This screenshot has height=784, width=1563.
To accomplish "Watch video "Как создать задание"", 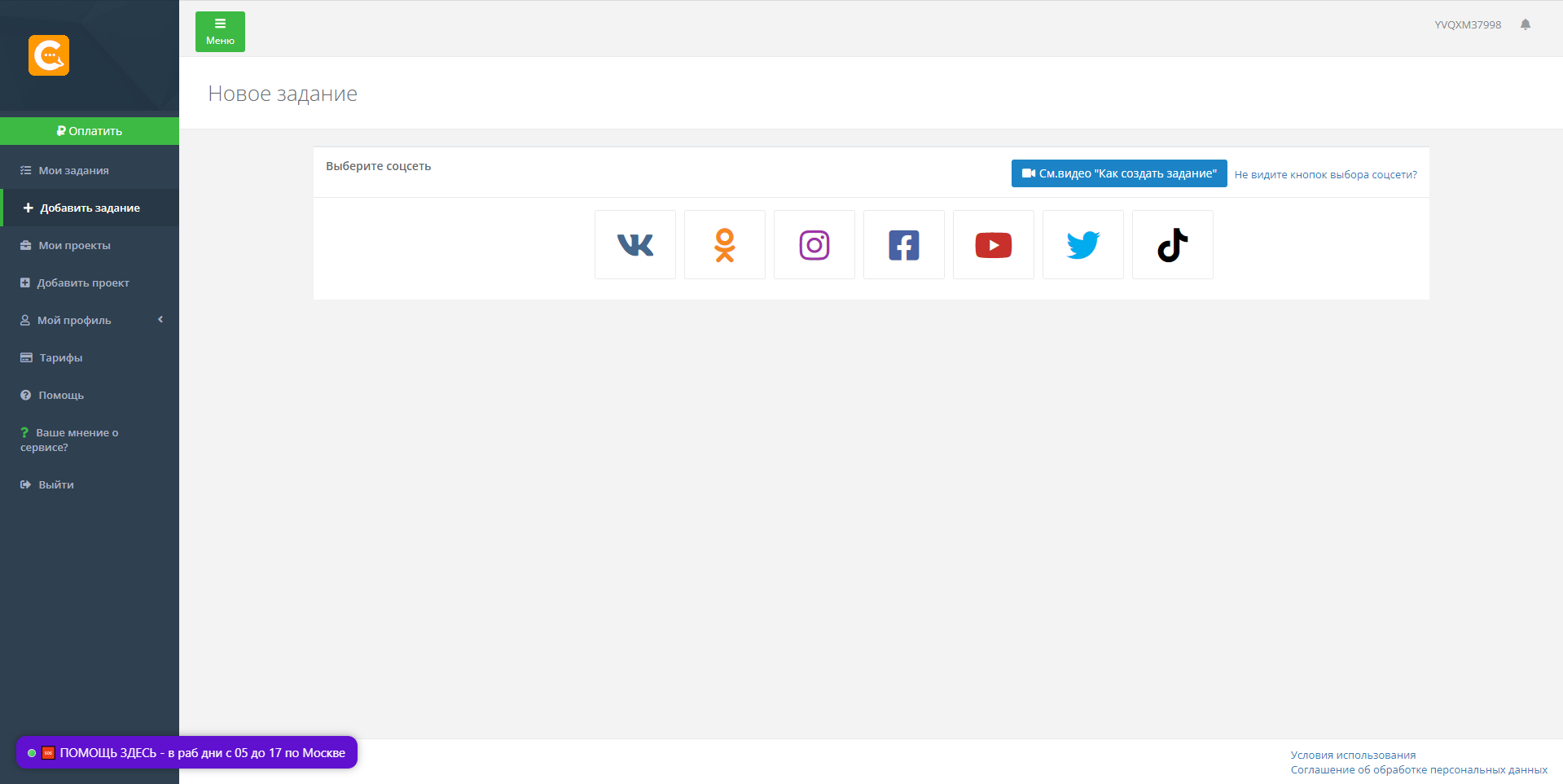I will (1119, 173).
